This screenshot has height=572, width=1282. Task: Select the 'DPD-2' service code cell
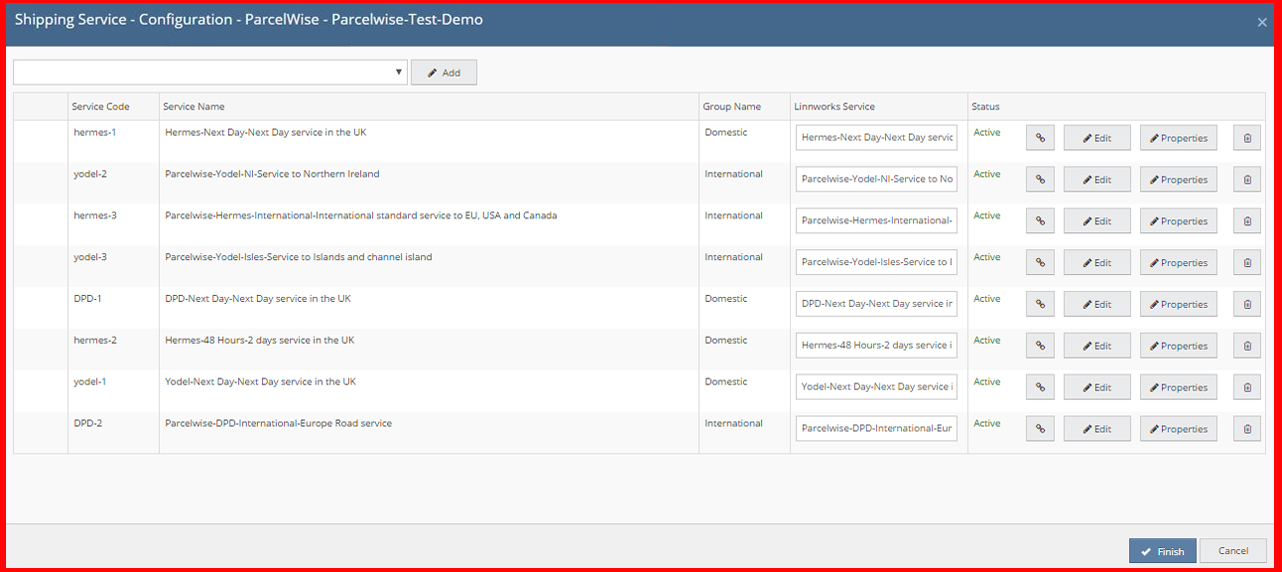[88, 423]
